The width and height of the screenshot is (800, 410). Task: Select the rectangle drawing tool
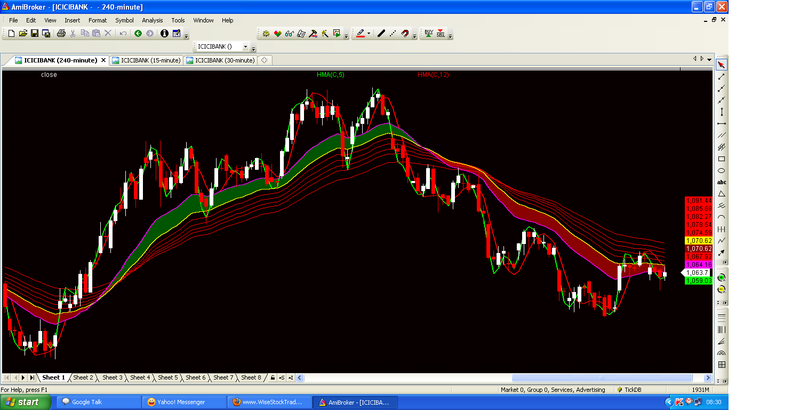coord(721,159)
